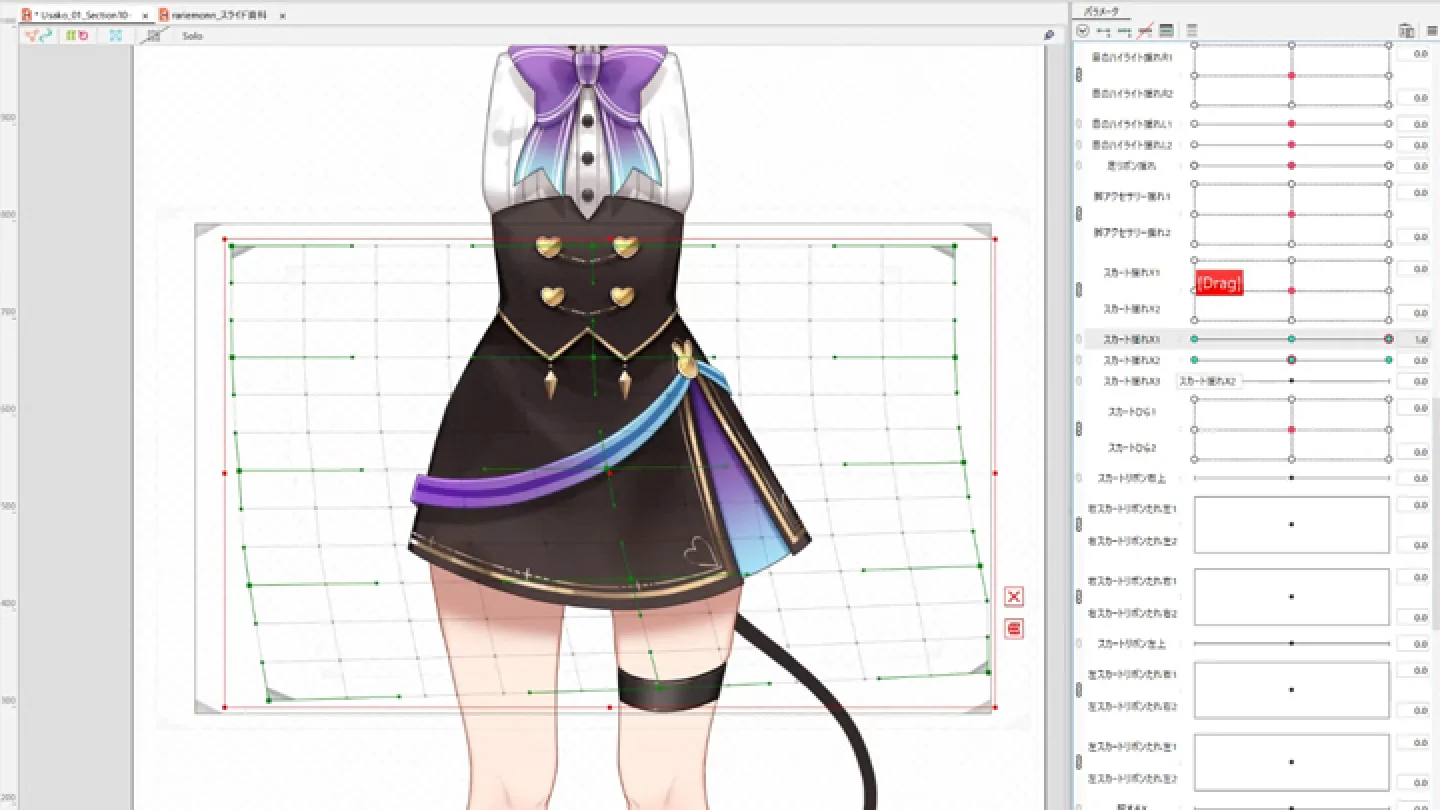Click the clipboard paste icon in parameter panel
The width and height of the screenshot is (1440, 810).
tap(1407, 31)
